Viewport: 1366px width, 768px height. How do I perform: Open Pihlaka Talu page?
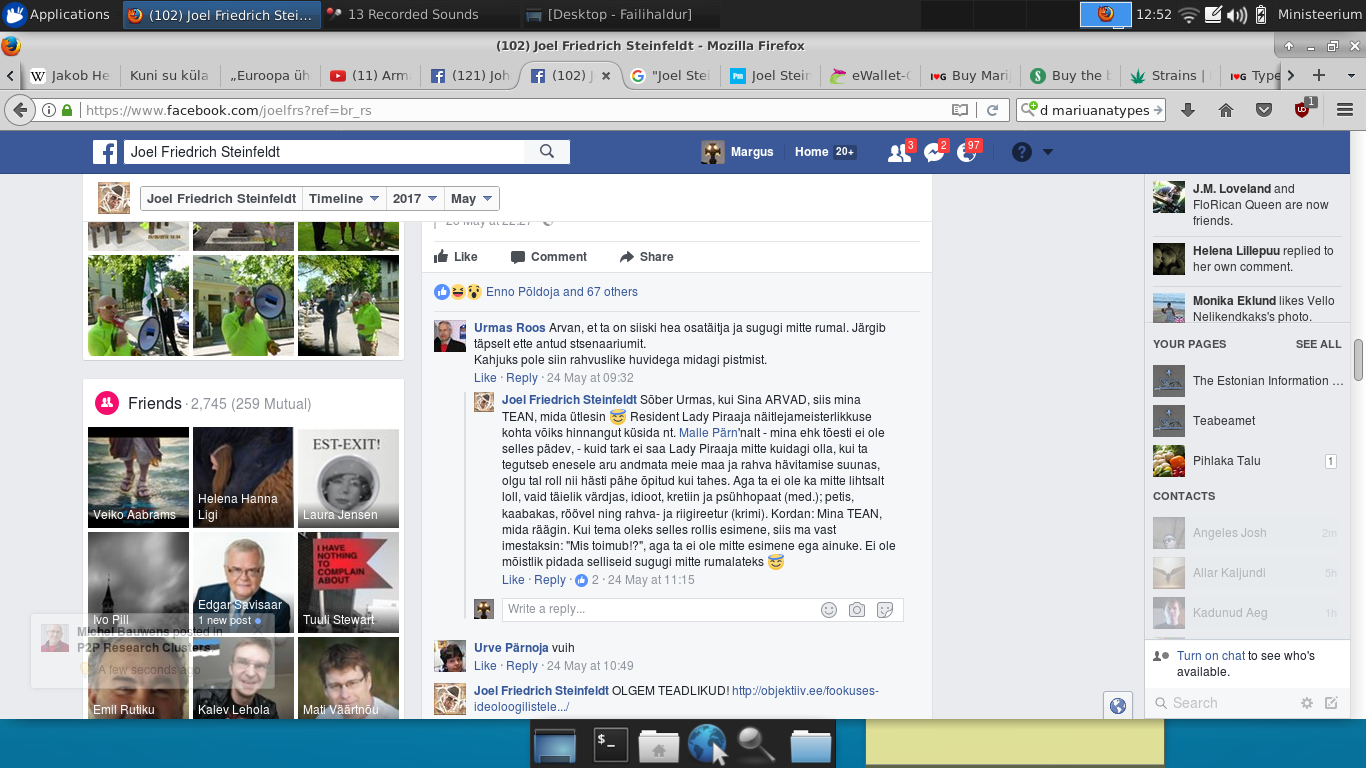coord(1226,461)
